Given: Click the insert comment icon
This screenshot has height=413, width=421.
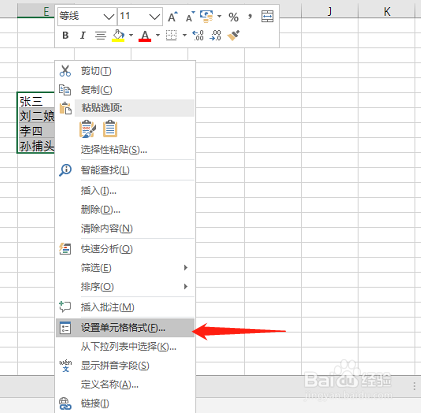Looking at the screenshot, I should tap(65, 307).
